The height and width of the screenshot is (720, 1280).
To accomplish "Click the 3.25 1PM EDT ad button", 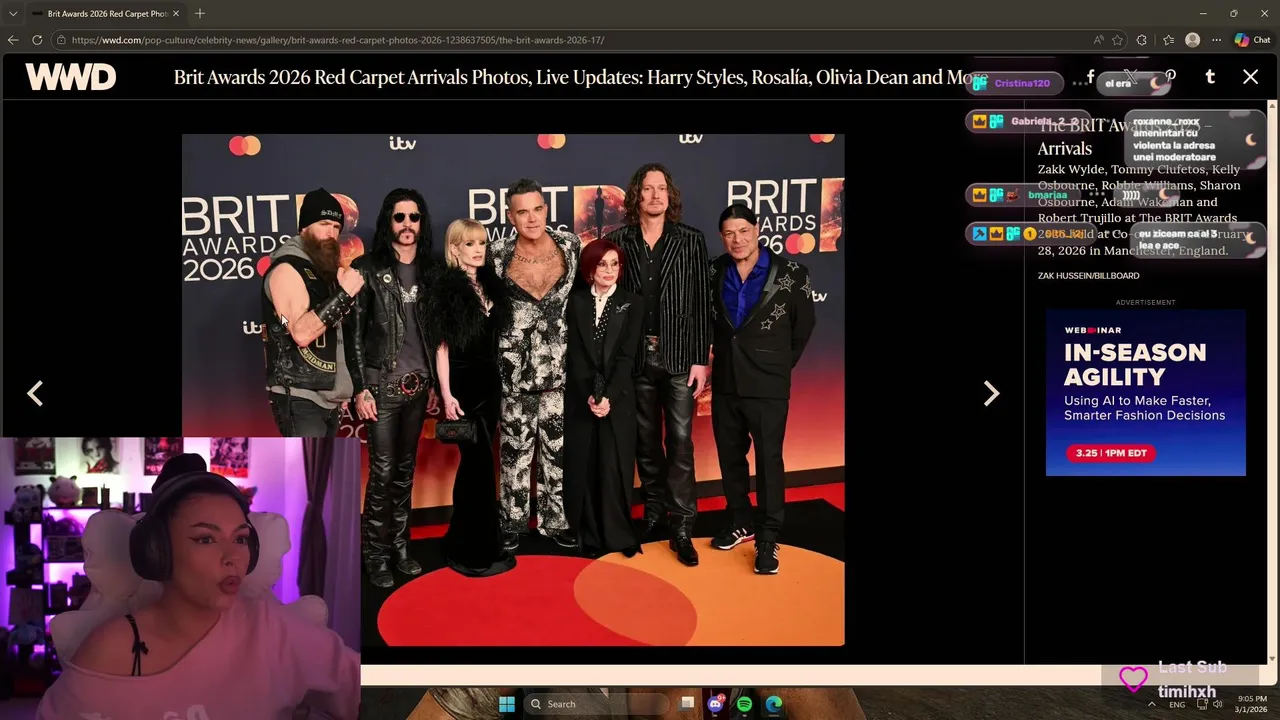I will [1111, 453].
